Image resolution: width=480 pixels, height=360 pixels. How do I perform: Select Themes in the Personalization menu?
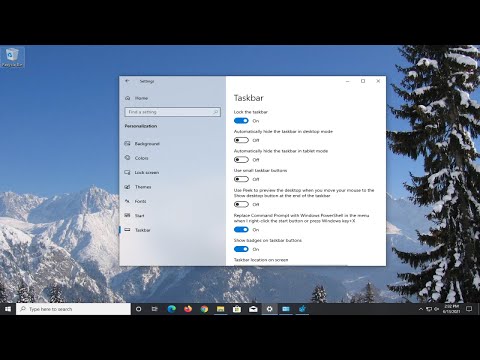click(172, 187)
